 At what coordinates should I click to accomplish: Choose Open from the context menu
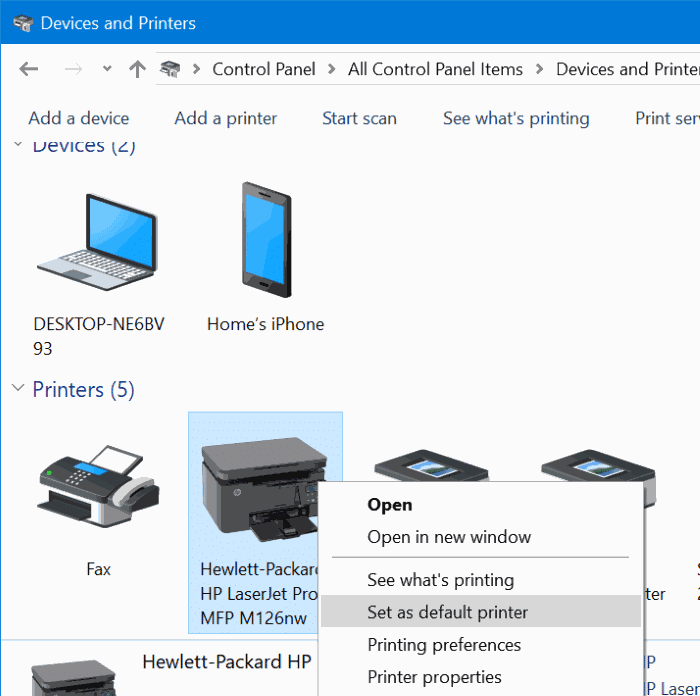pos(481,504)
